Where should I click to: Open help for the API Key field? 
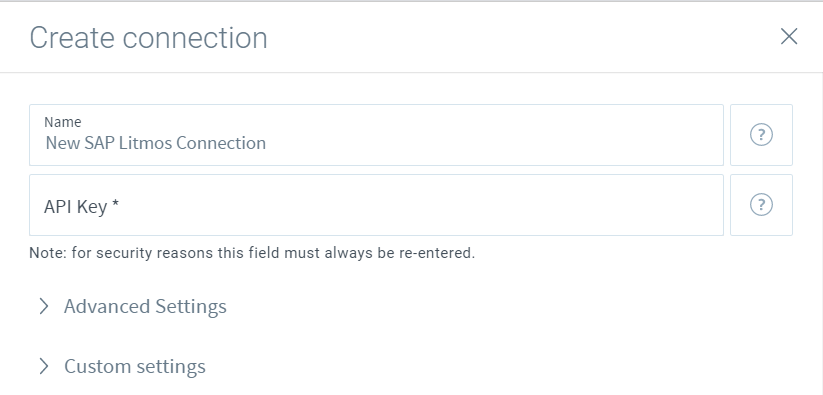point(761,205)
